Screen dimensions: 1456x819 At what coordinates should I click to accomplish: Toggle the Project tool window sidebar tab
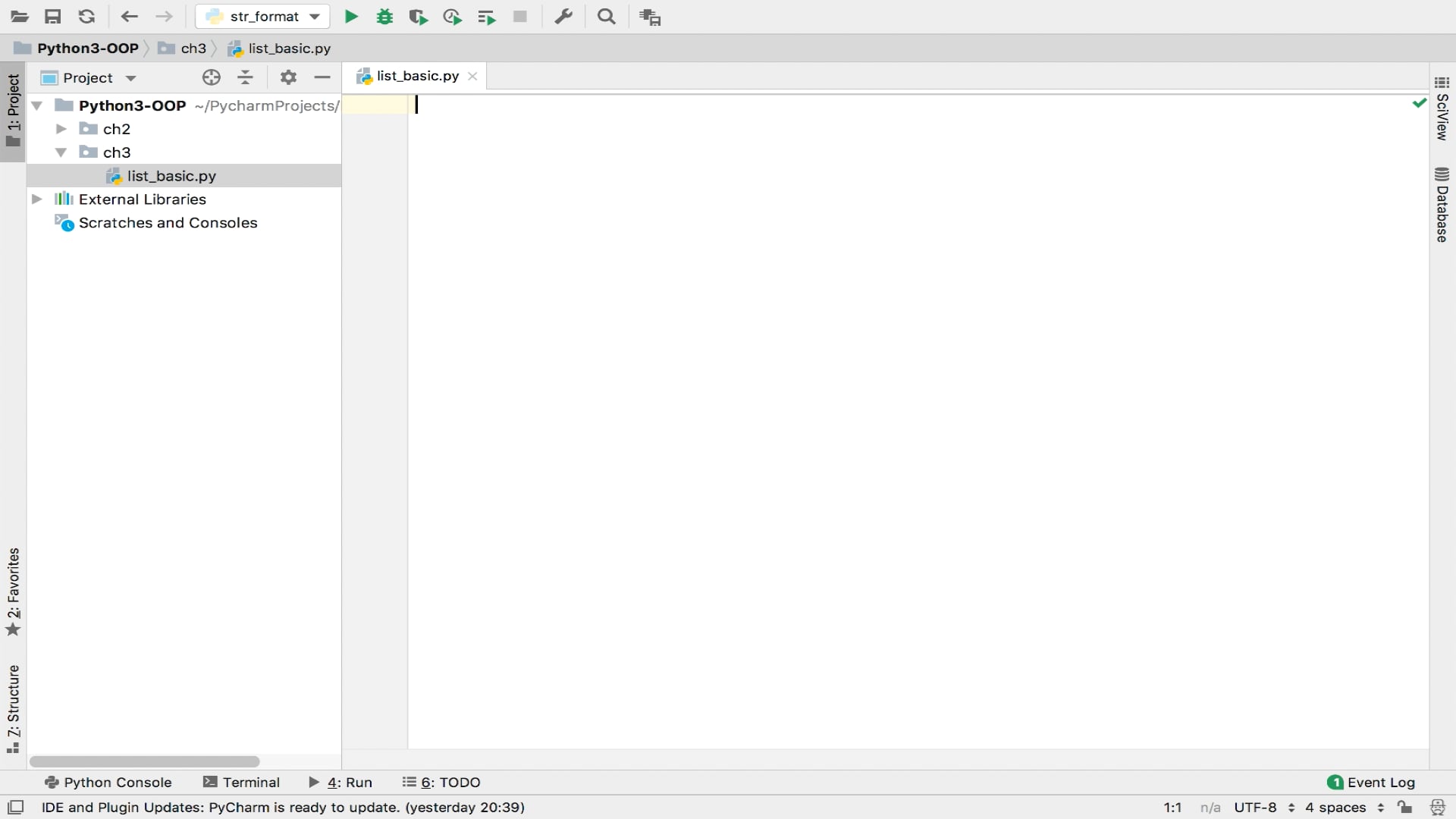coord(13,111)
